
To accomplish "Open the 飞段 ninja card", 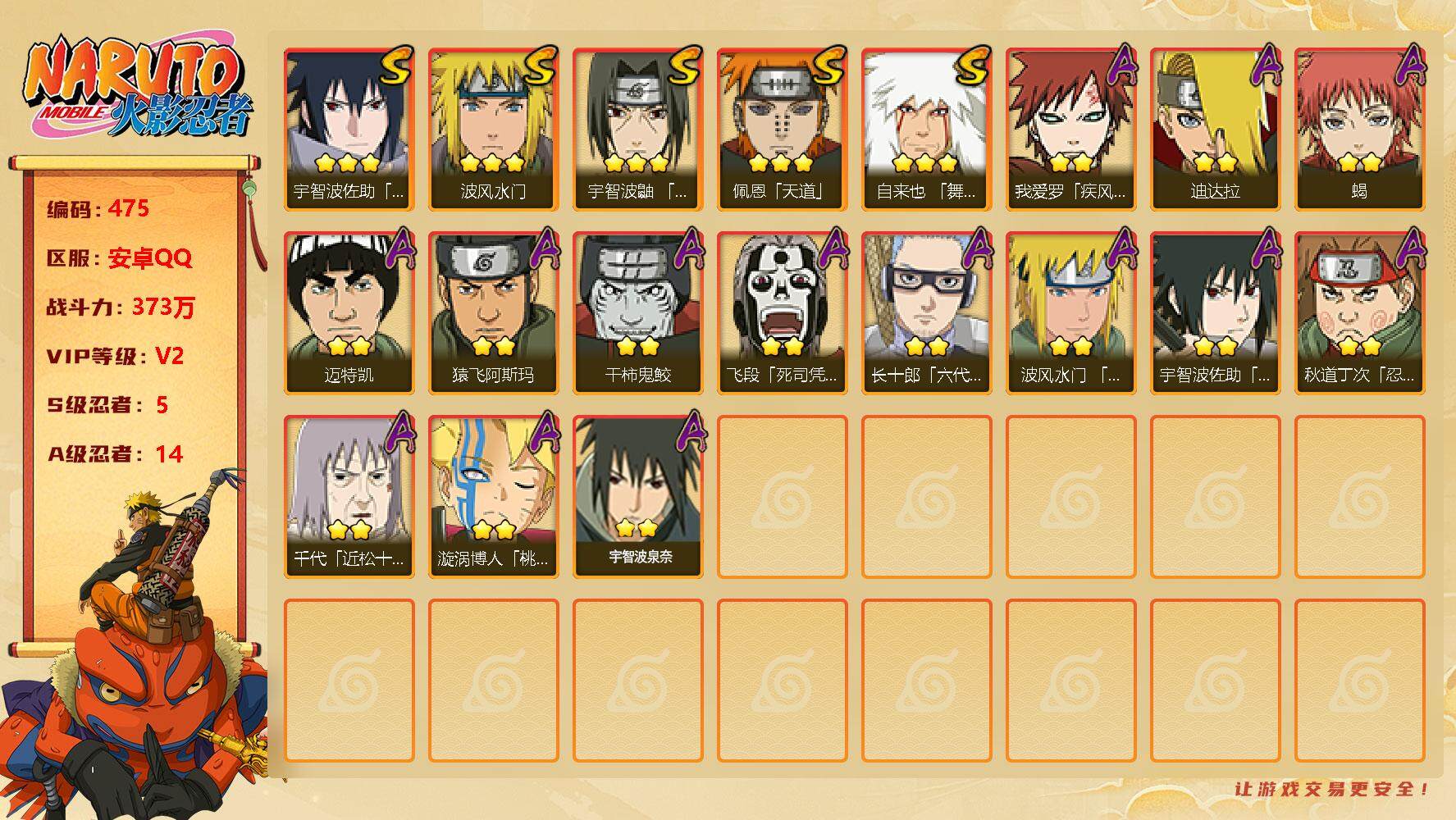I will point(782,313).
